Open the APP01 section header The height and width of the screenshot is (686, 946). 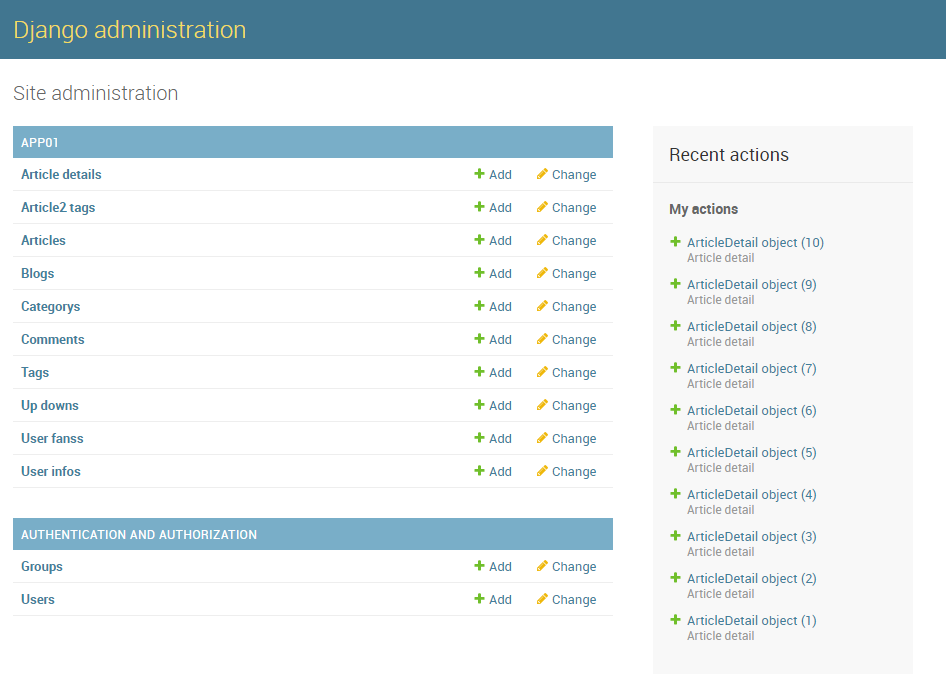click(x=40, y=142)
